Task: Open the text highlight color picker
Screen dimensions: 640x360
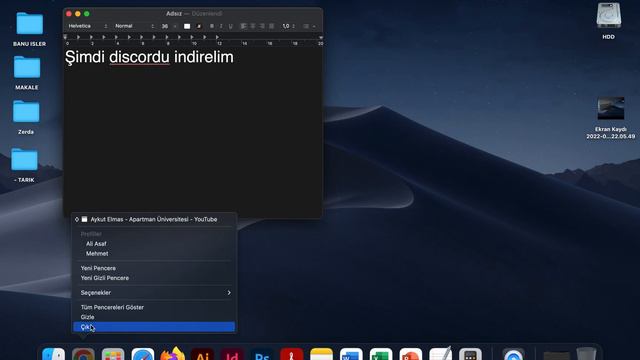Action: point(199,26)
